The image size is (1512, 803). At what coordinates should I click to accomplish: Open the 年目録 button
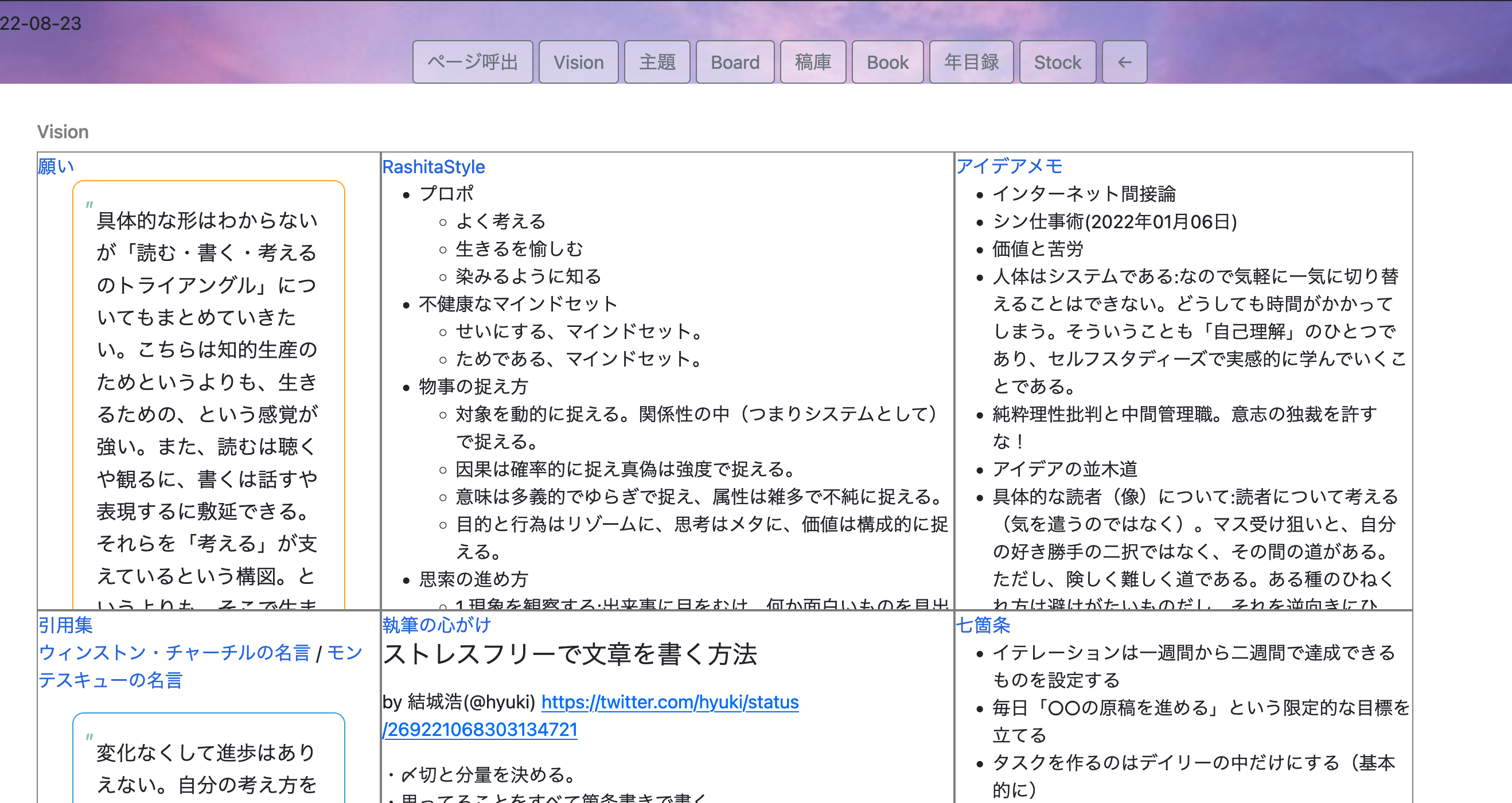coord(972,62)
